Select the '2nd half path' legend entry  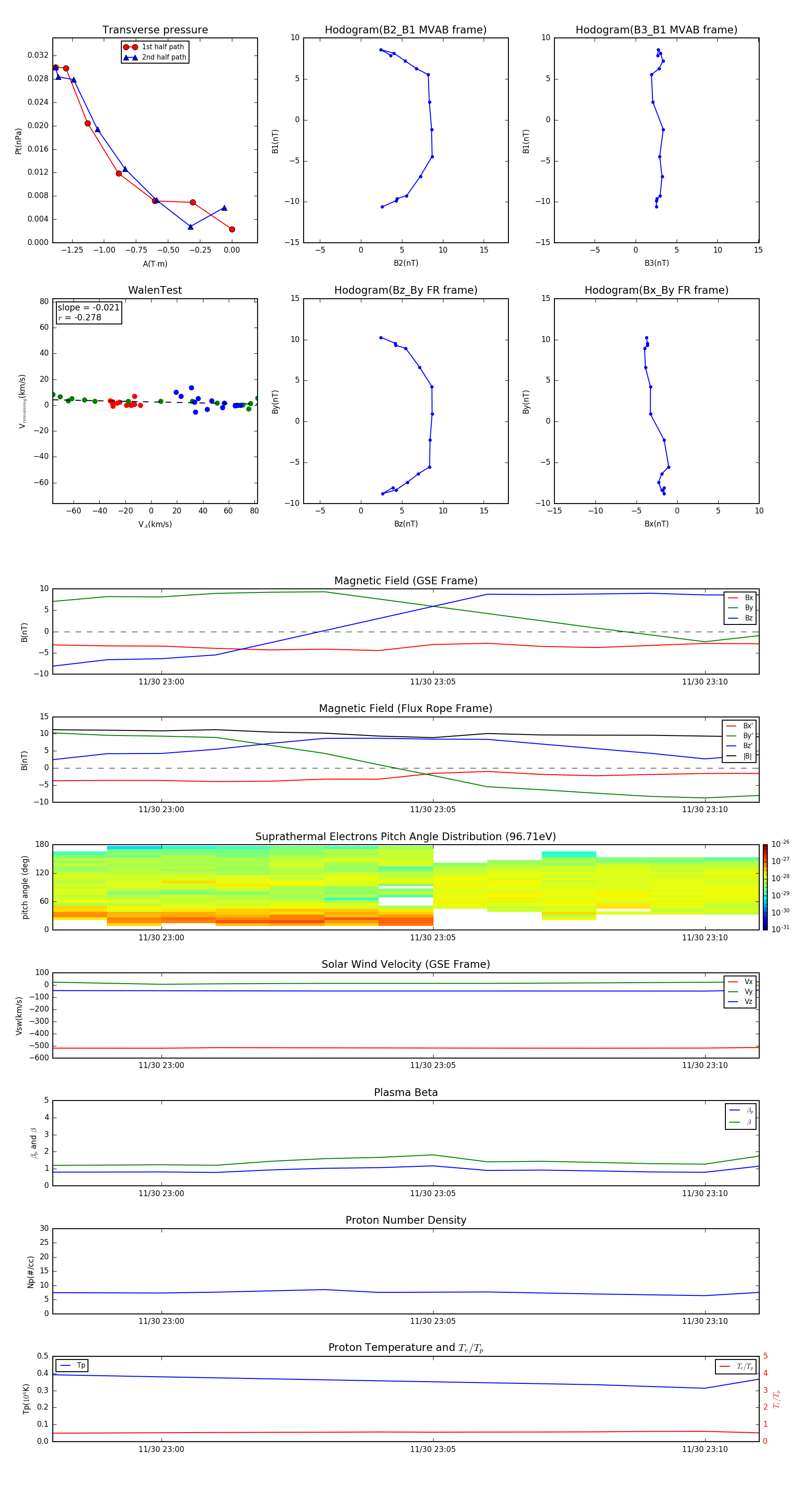[x=155, y=57]
